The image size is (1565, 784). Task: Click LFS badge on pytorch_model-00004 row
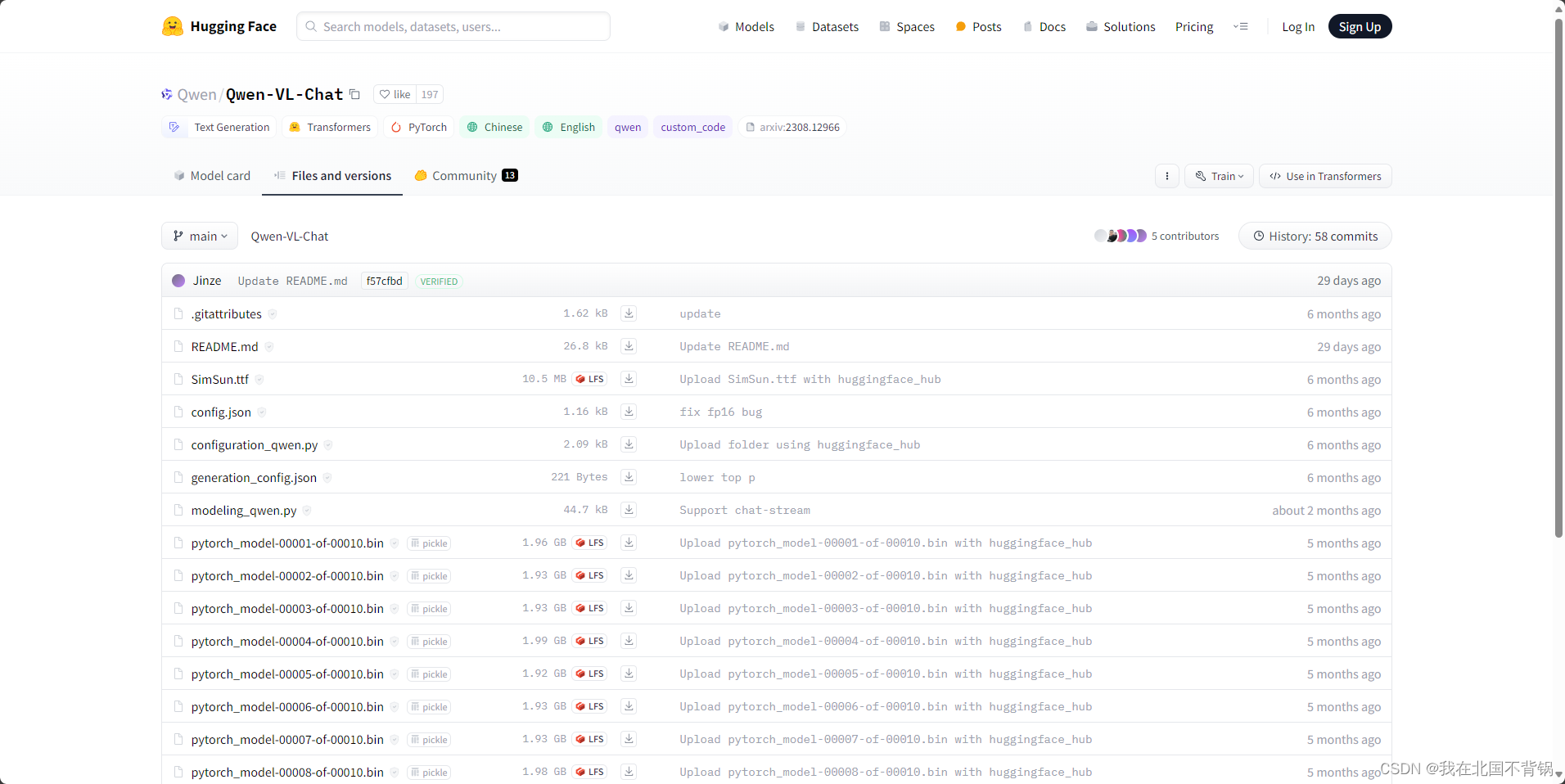[x=589, y=641]
